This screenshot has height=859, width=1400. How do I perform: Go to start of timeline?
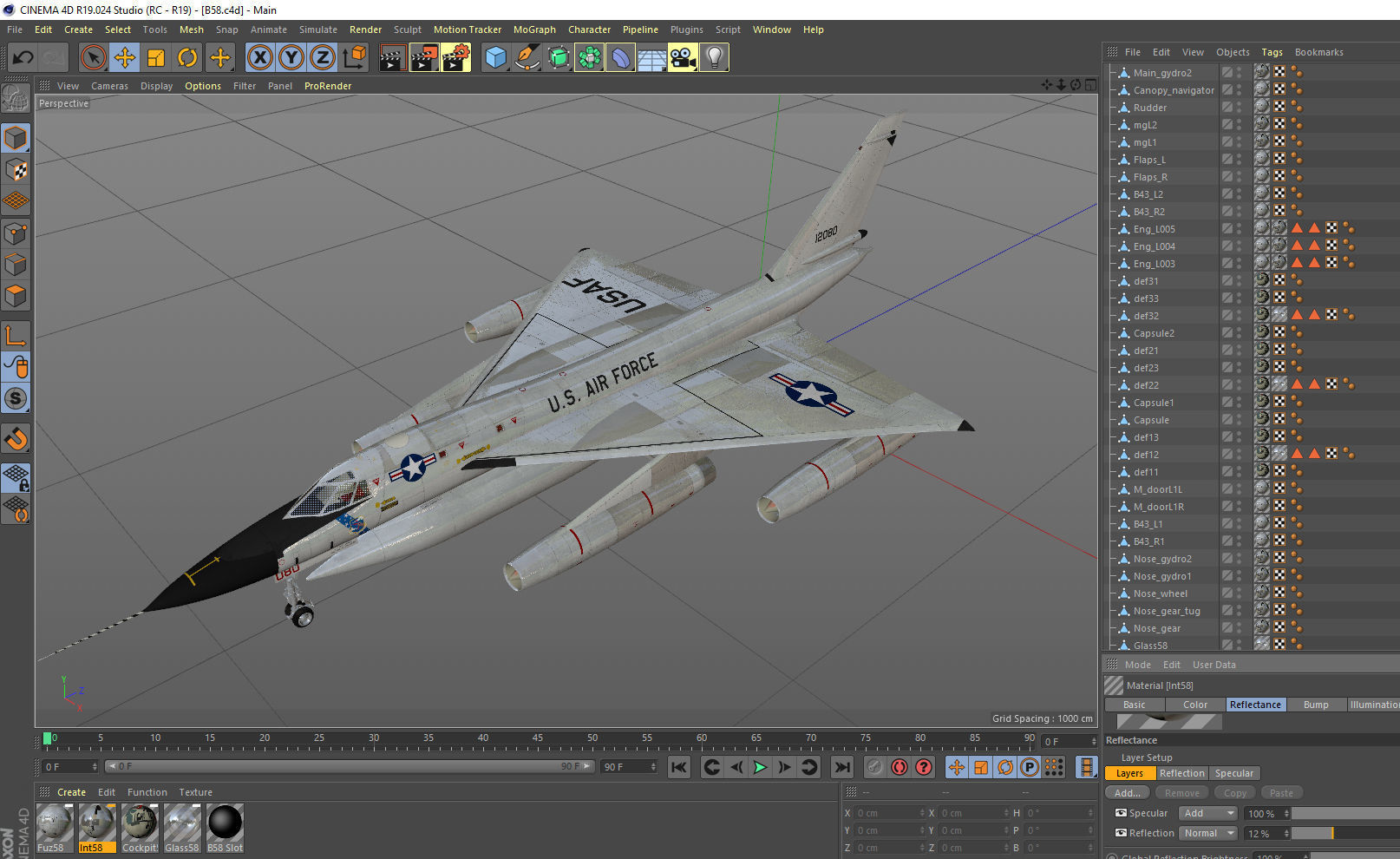[x=679, y=767]
